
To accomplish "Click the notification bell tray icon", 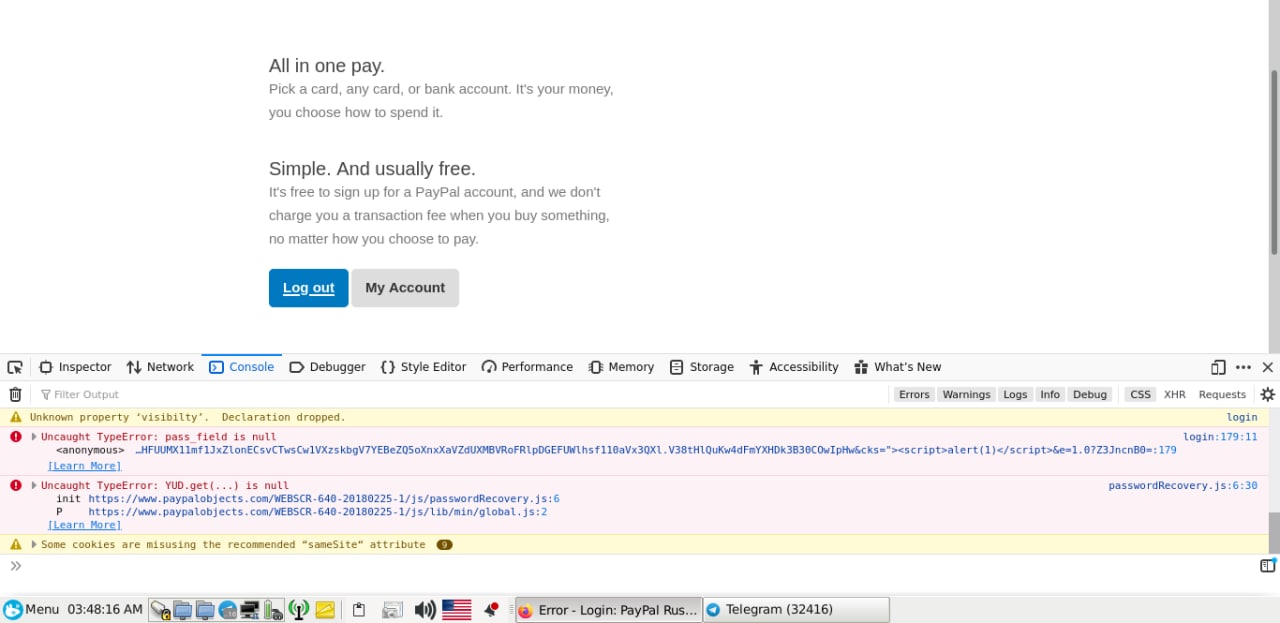I will point(491,608).
